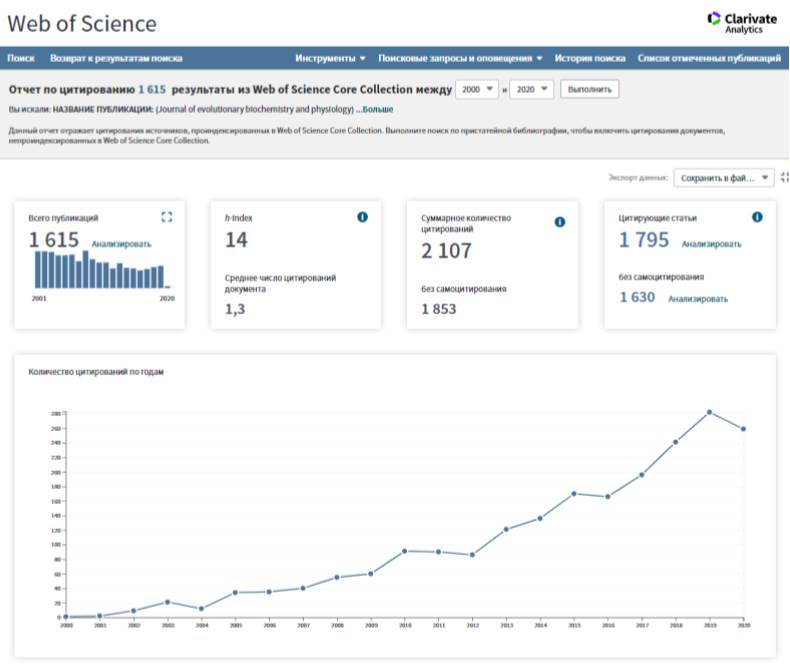
Task: Click the h-index value 14
Action: click(236, 240)
